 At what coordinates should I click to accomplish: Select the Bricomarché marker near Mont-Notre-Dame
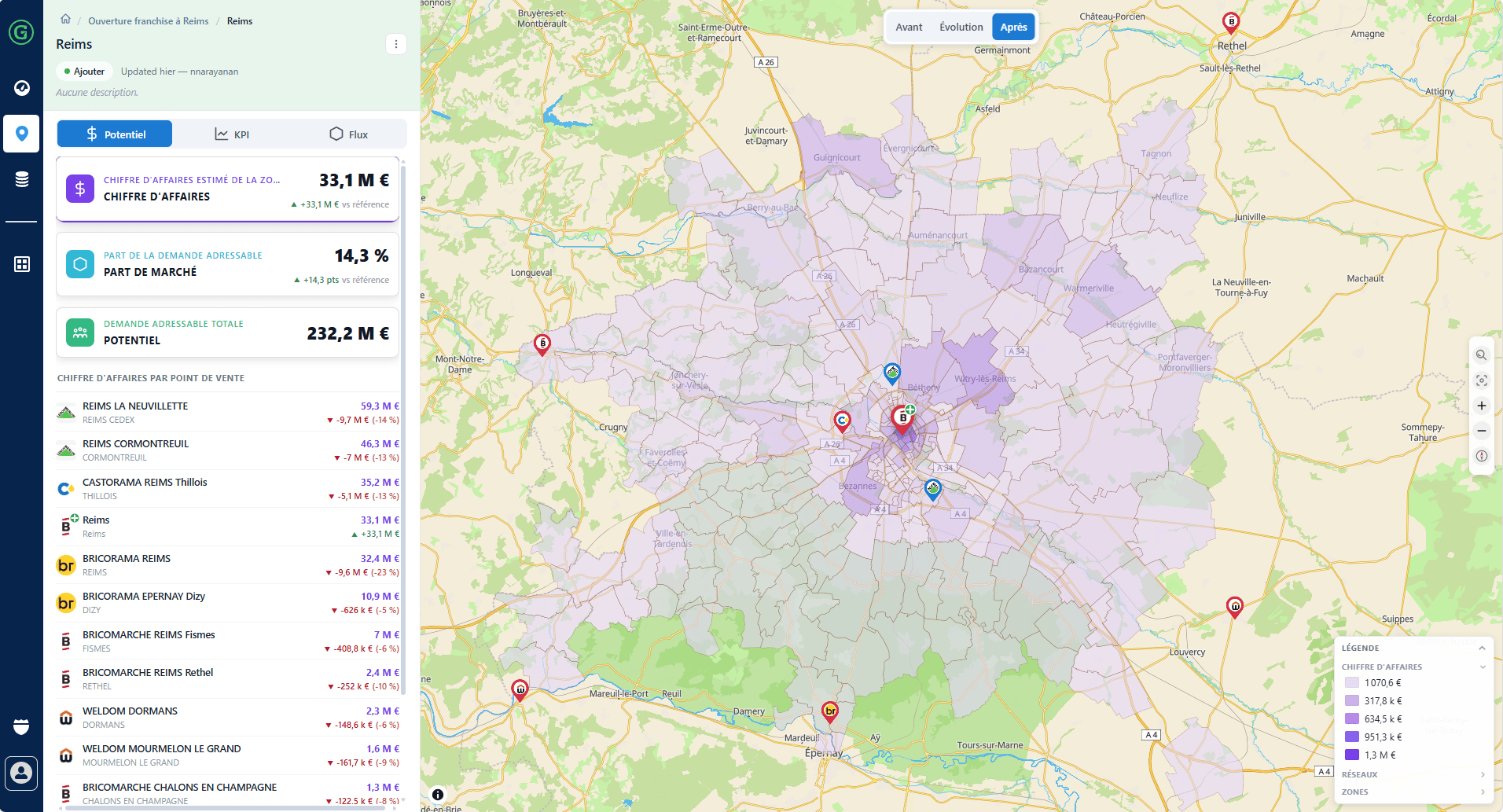tap(542, 344)
